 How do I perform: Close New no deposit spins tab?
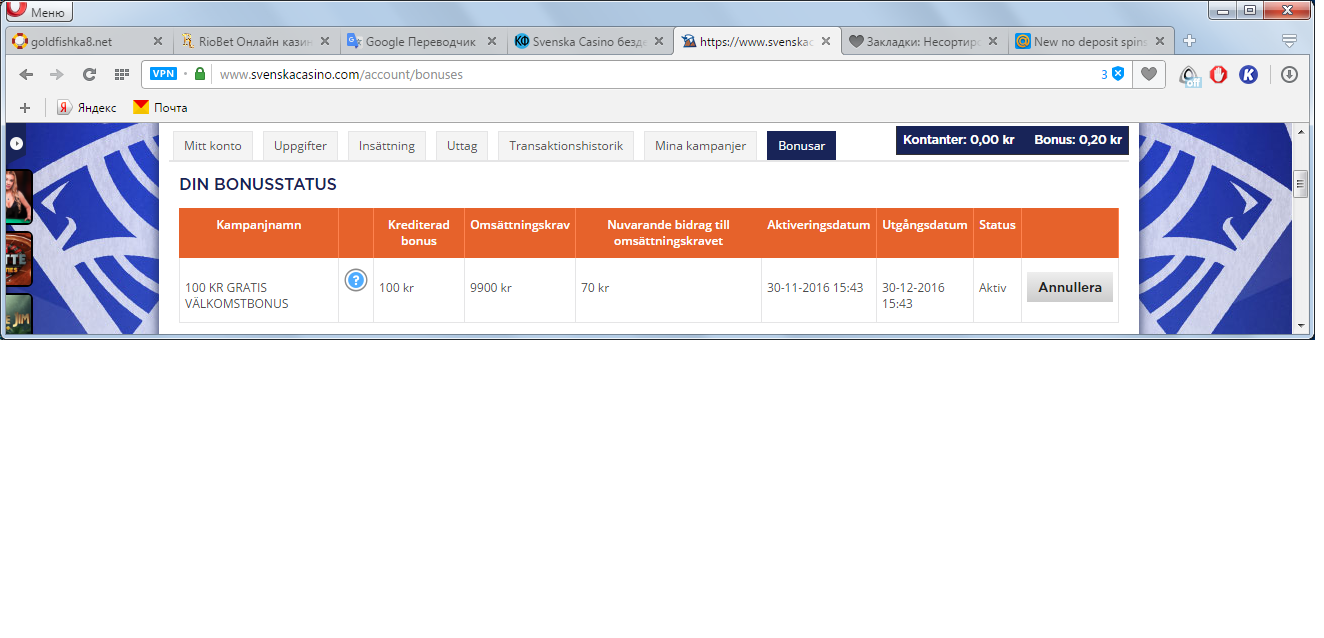click(1159, 42)
